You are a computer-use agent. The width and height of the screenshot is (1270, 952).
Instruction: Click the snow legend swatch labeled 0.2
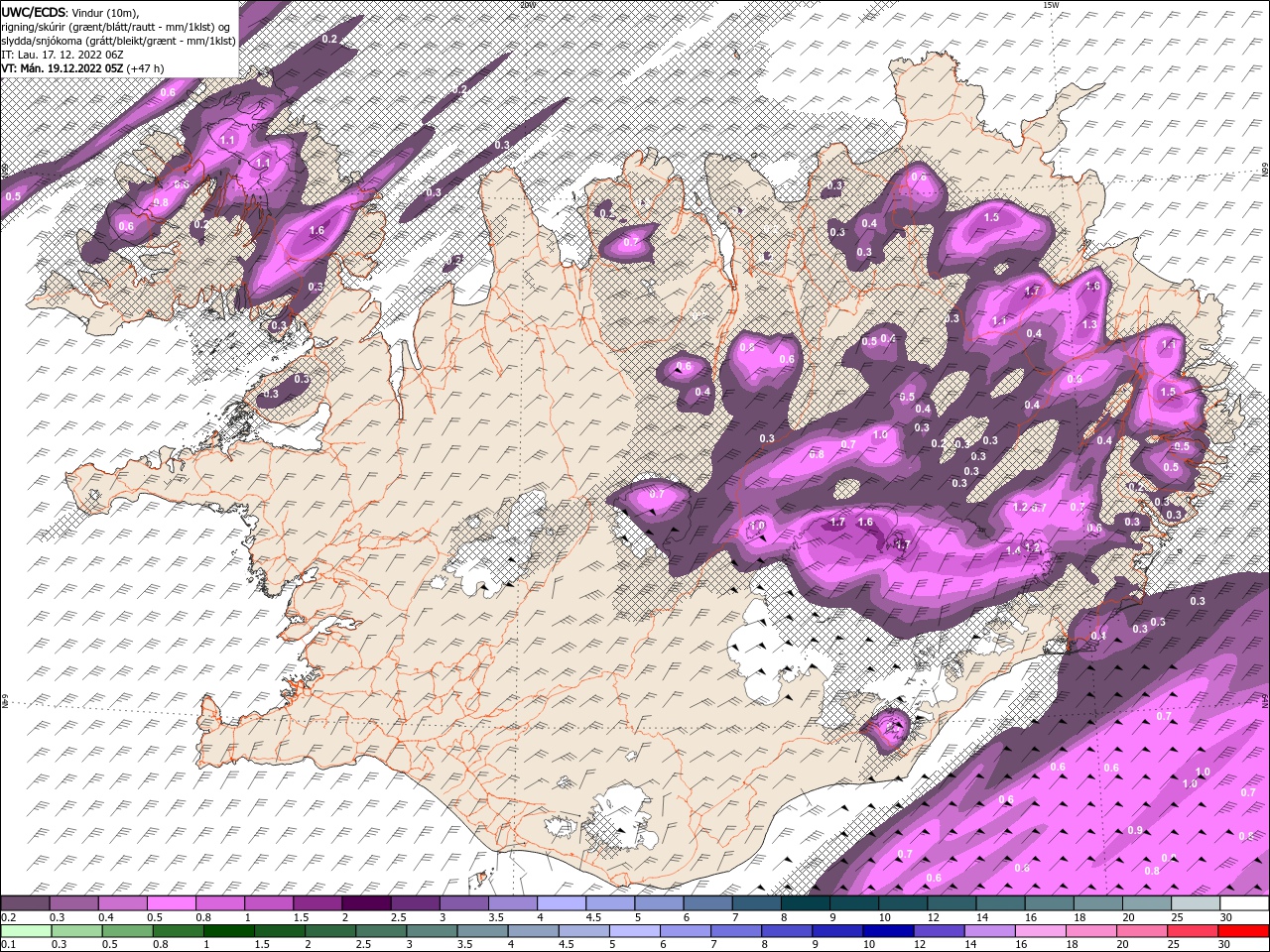point(25,903)
